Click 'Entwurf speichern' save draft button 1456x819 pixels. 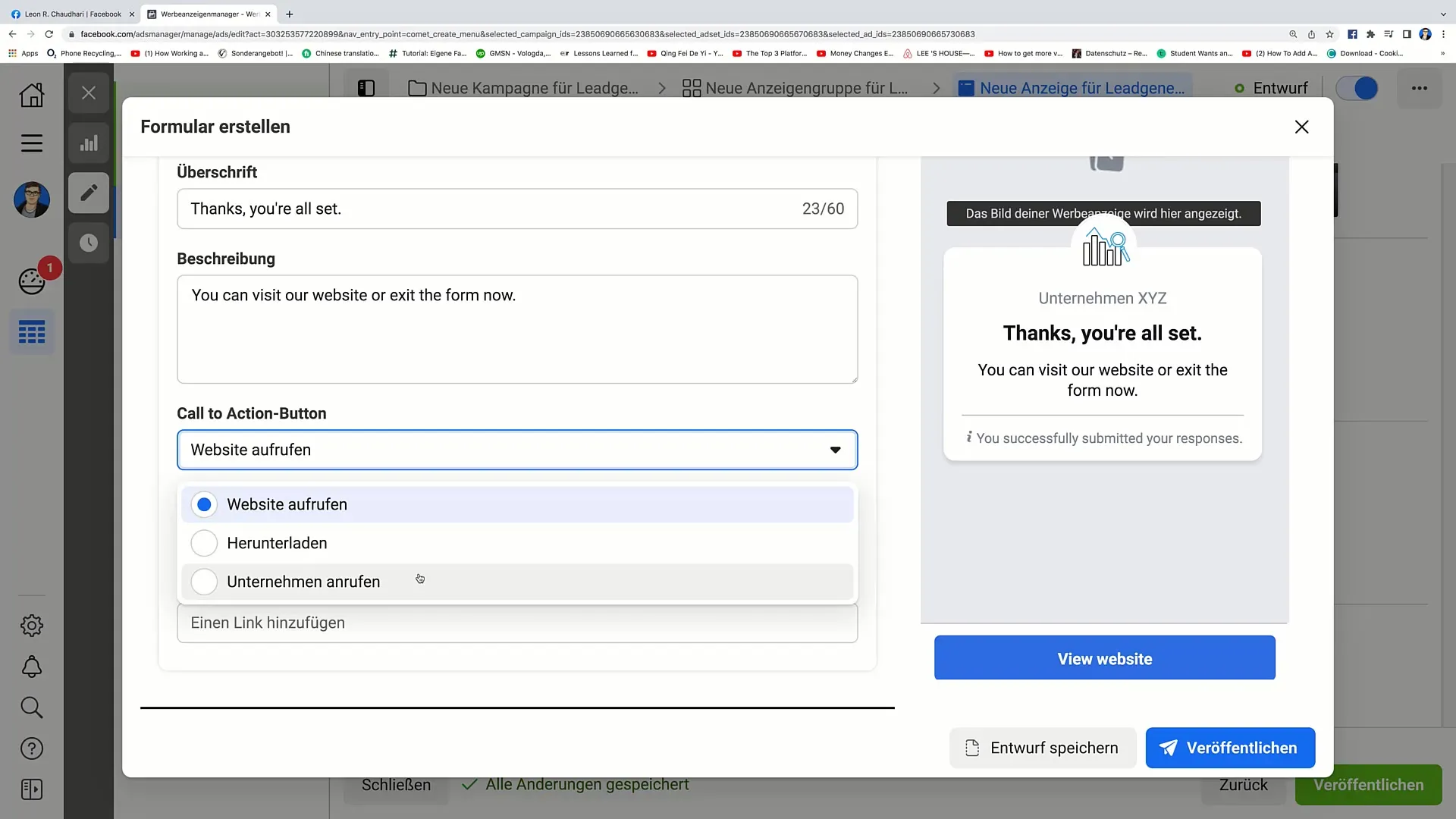pos(1041,748)
